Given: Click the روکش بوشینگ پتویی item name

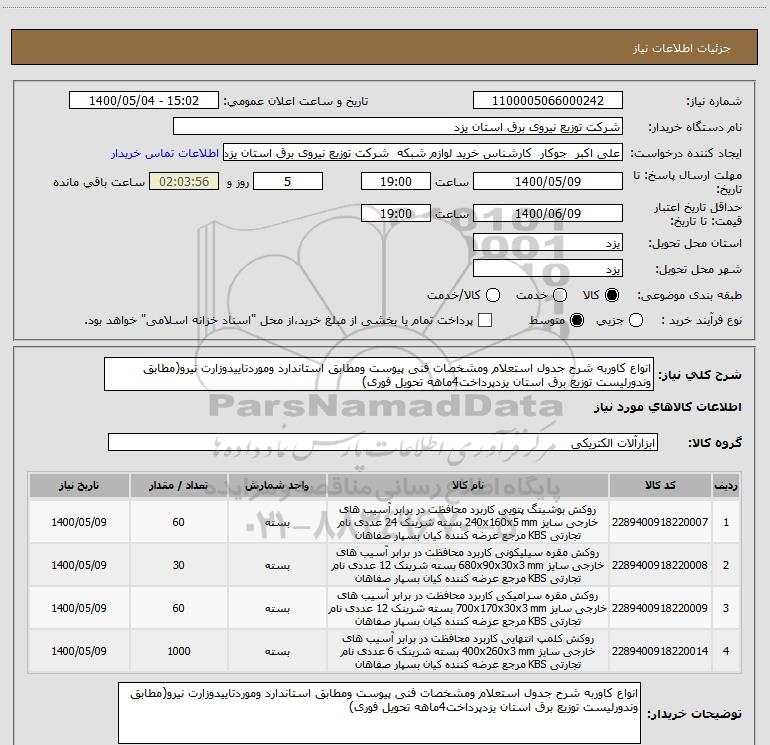Looking at the screenshot, I should (x=468, y=522).
